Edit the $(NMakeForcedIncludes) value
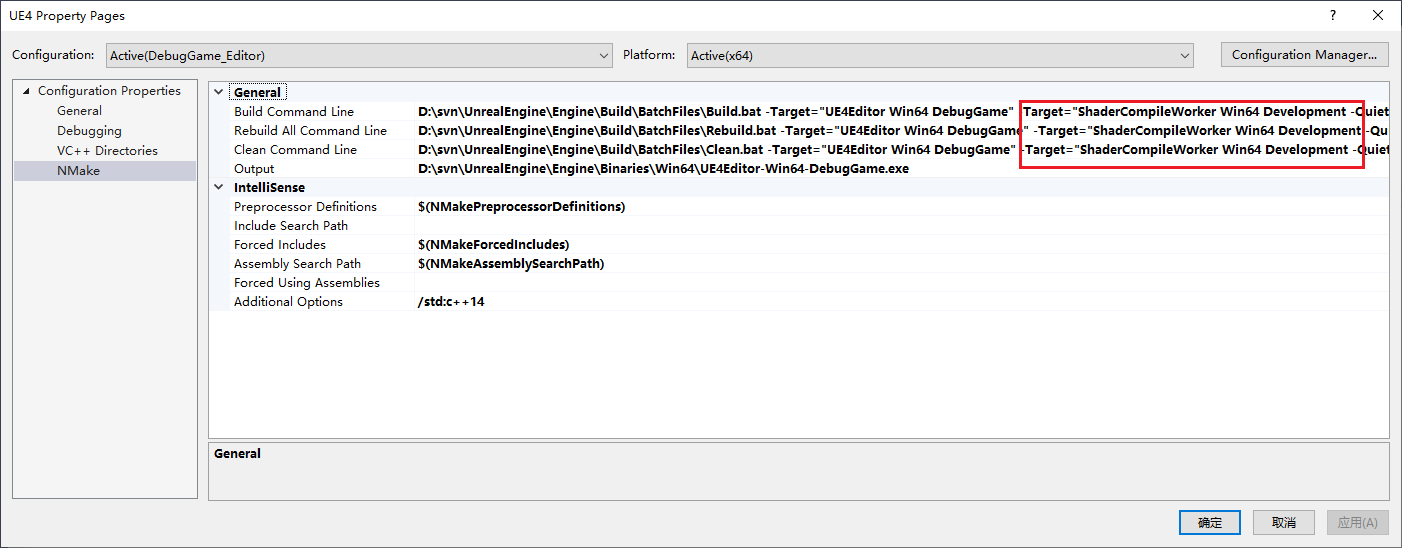The image size is (1402, 548). tap(902, 245)
